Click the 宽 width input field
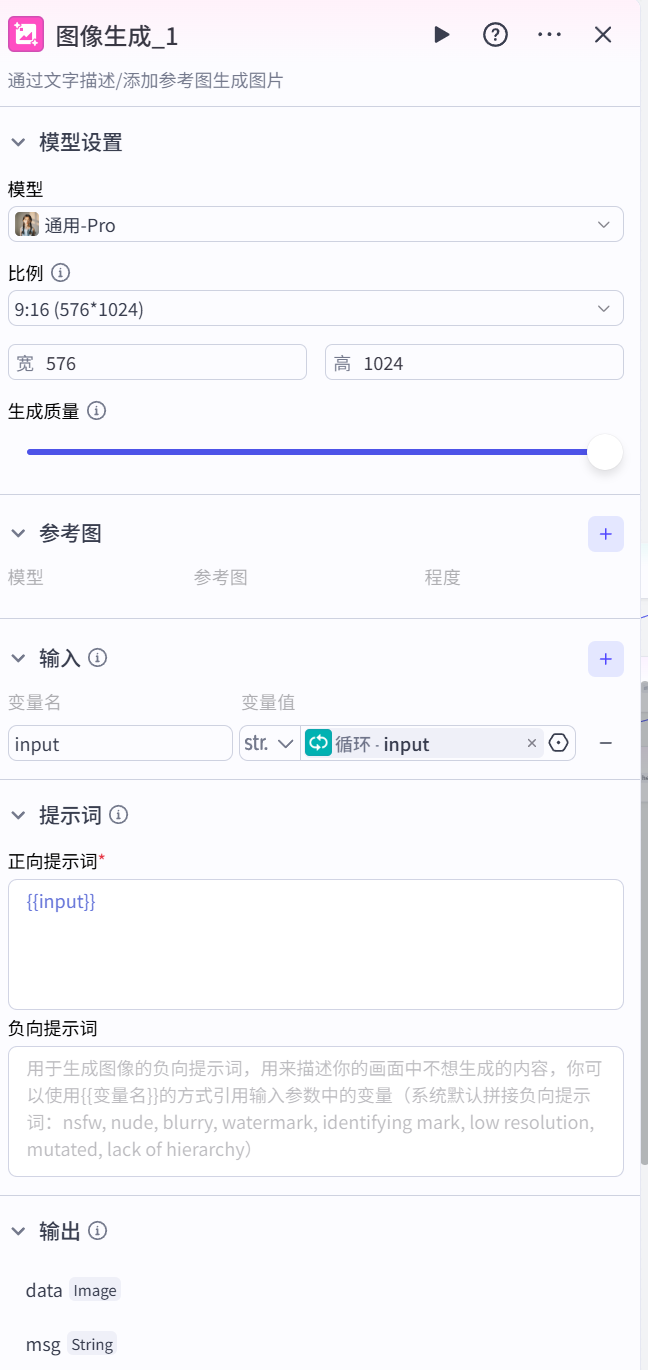This screenshot has height=1370, width=648. point(170,363)
